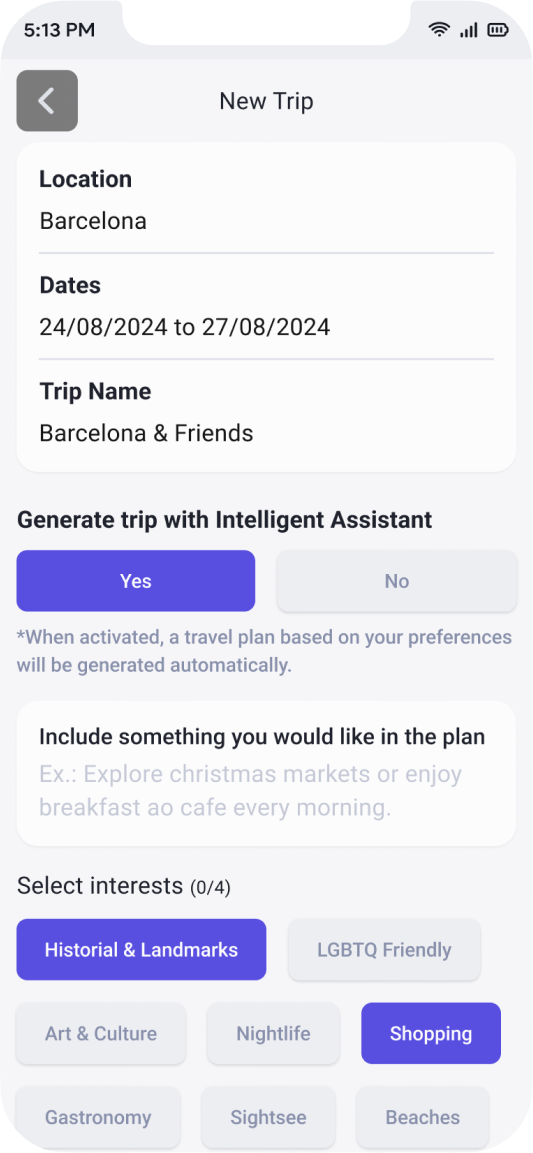Select Yes for Intelligent Assistant

pos(136,581)
